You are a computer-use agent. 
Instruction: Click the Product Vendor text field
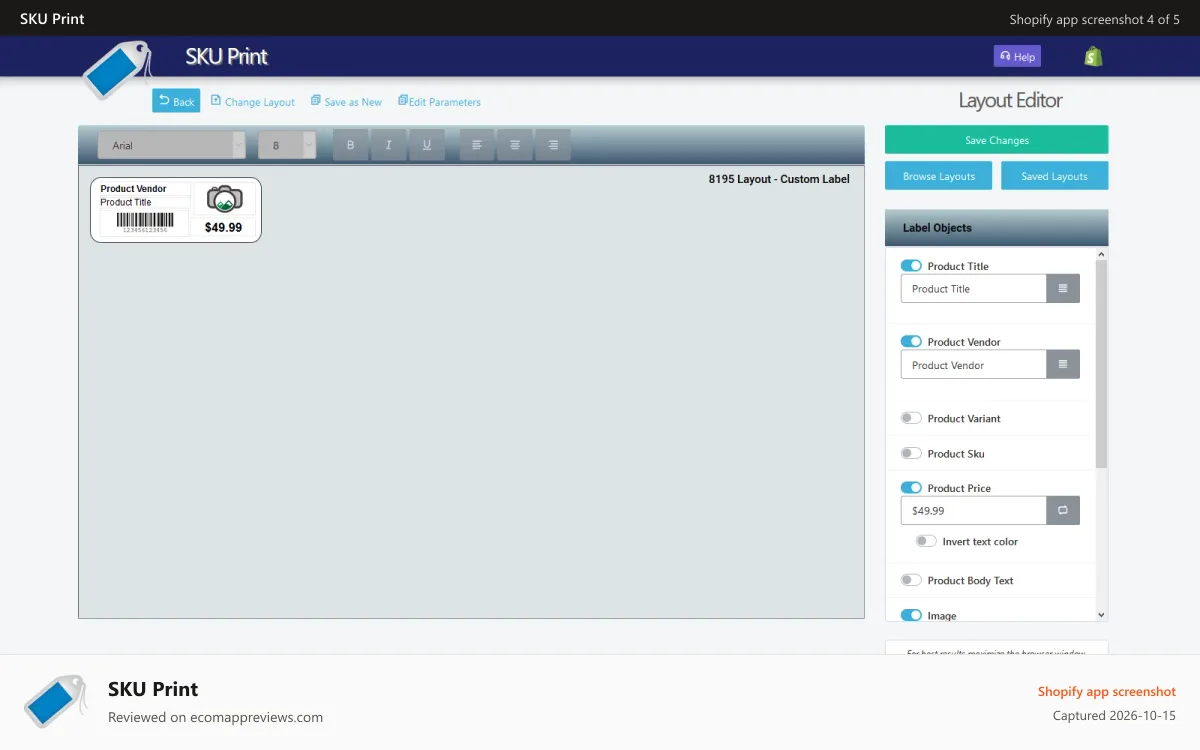[974, 365]
